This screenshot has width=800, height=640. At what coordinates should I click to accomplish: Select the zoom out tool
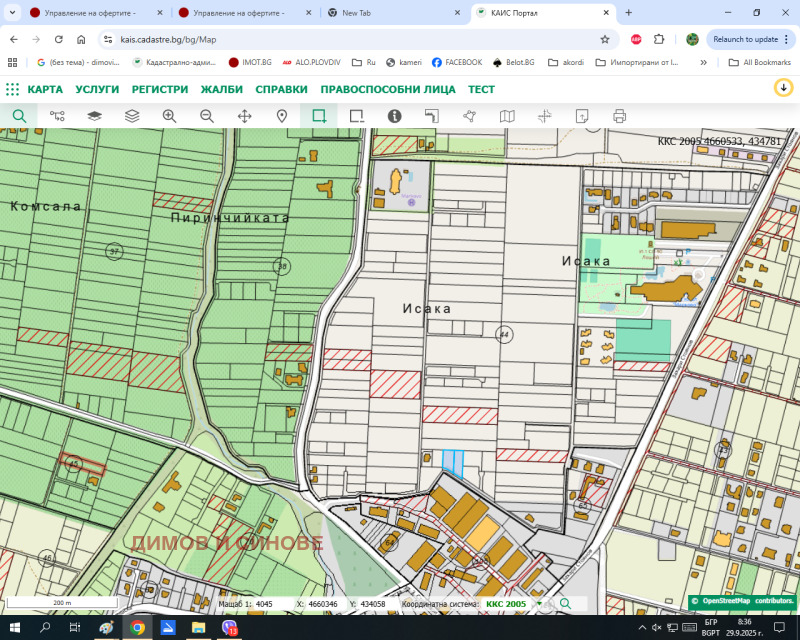[x=207, y=116]
